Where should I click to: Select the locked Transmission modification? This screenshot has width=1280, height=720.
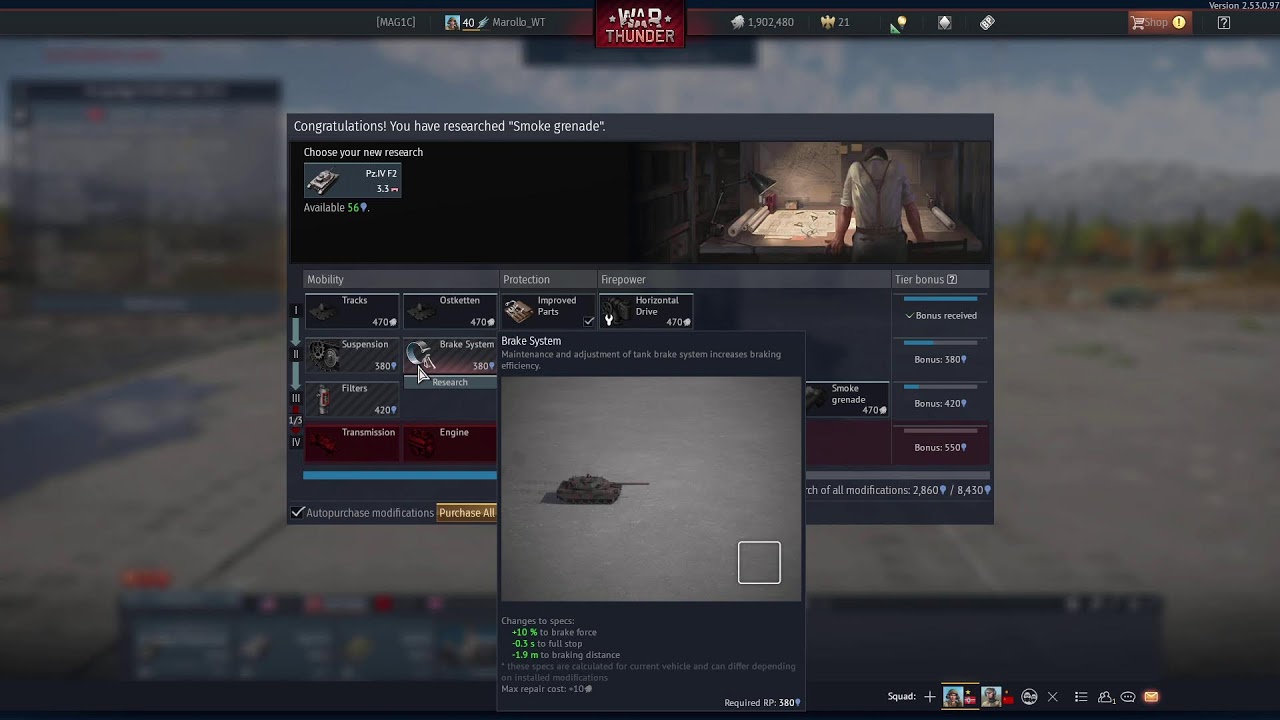coord(352,443)
